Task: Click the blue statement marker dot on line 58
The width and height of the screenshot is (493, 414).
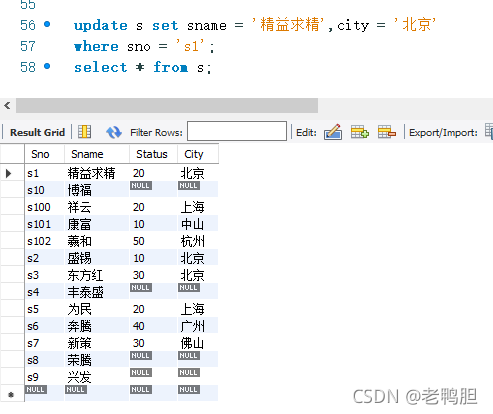Action: 47,66
